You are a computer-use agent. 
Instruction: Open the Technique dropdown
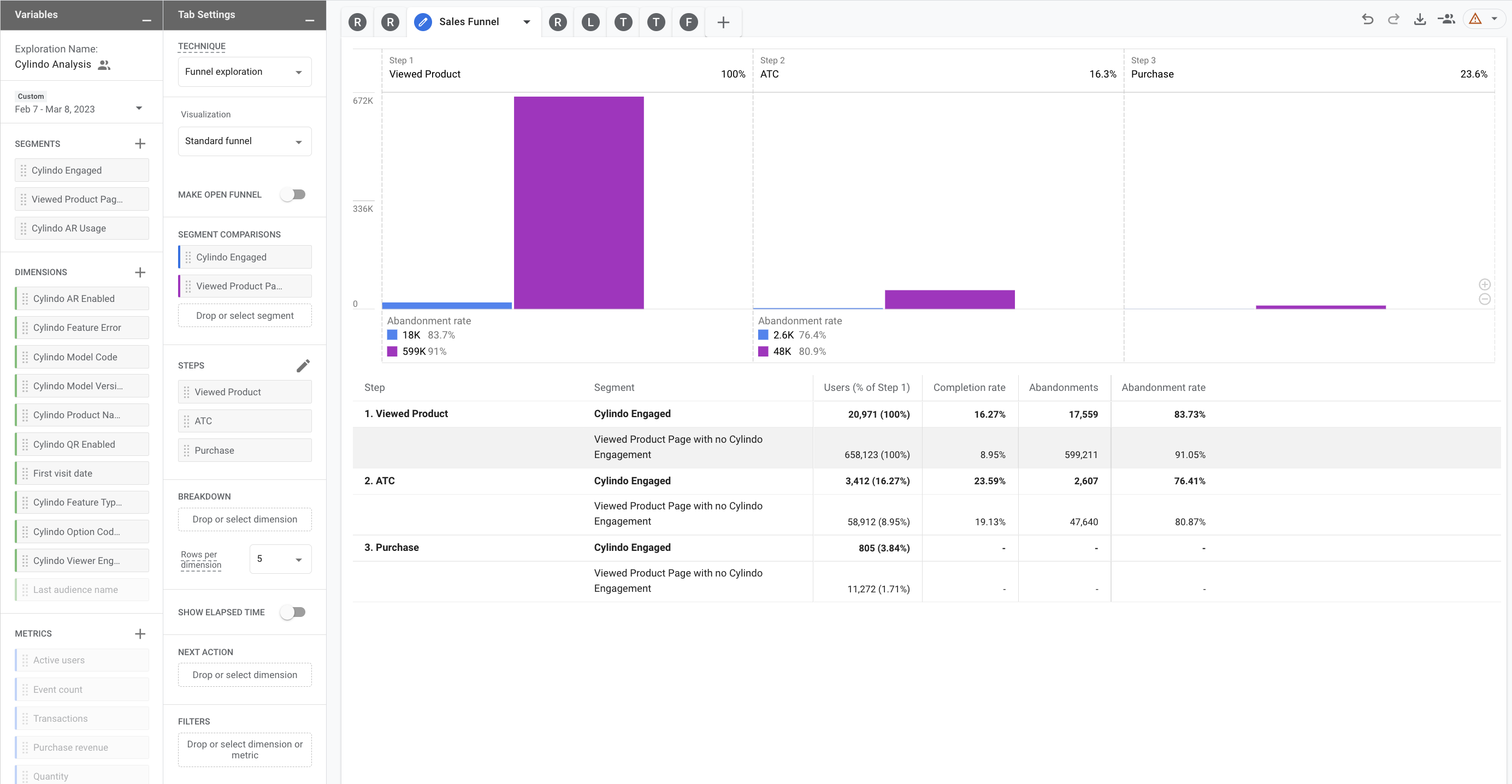point(244,72)
